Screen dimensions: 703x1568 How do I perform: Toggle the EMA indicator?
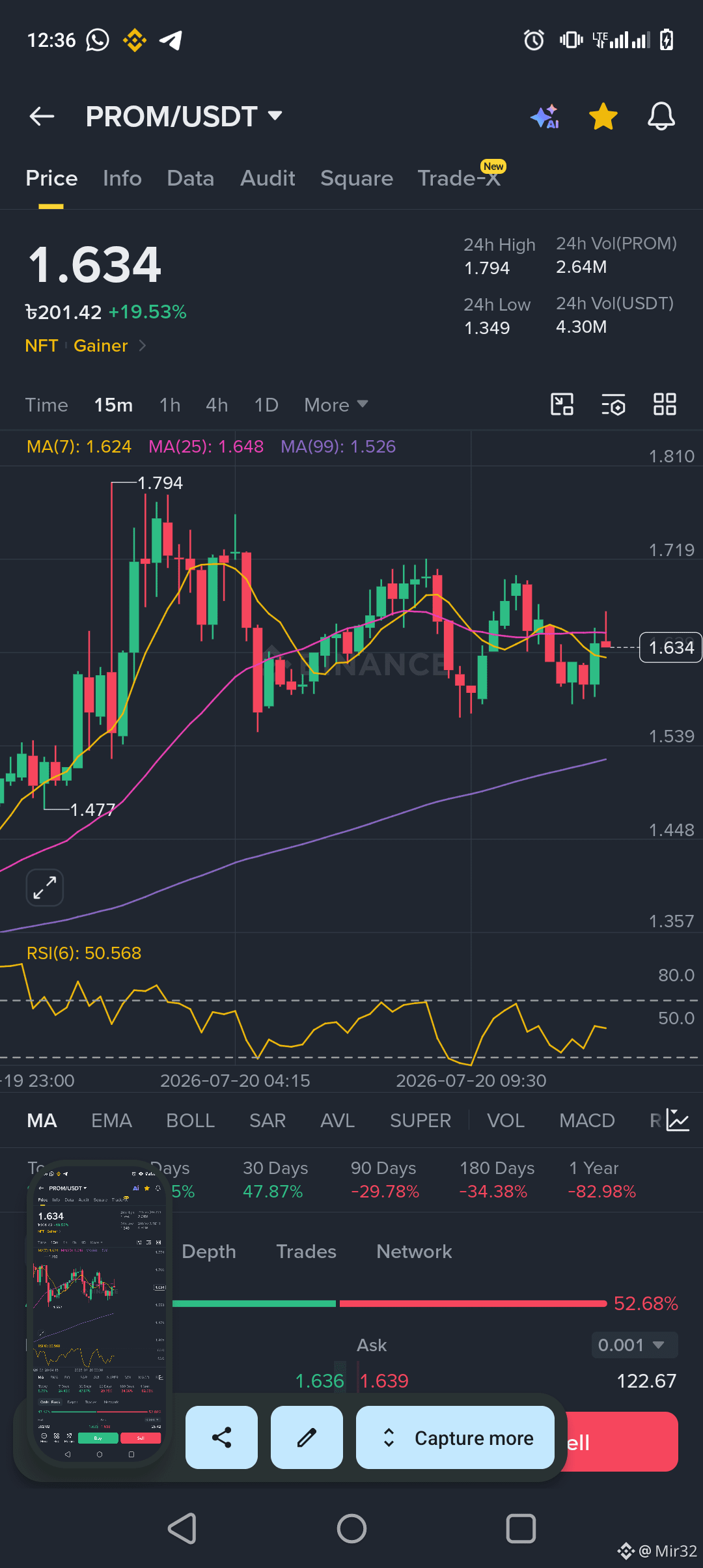pos(111,1121)
